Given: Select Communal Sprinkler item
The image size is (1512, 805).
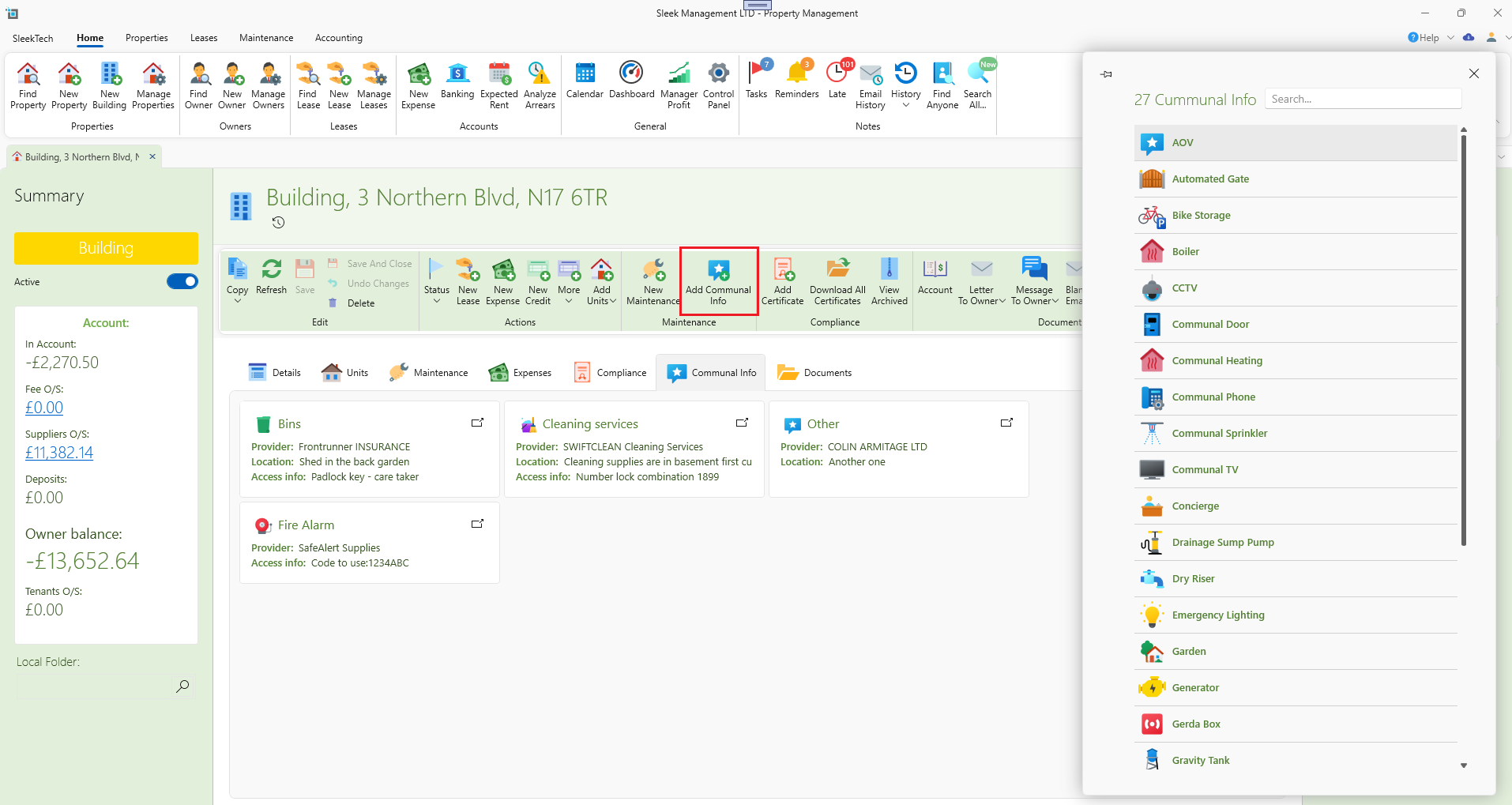Looking at the screenshot, I should [1296, 434].
